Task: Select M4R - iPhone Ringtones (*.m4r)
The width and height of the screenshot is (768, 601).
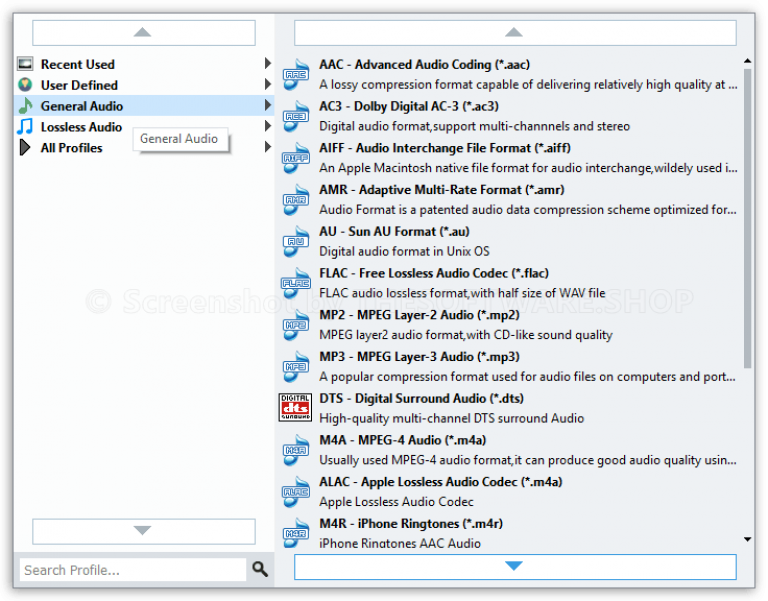Action: [411, 523]
